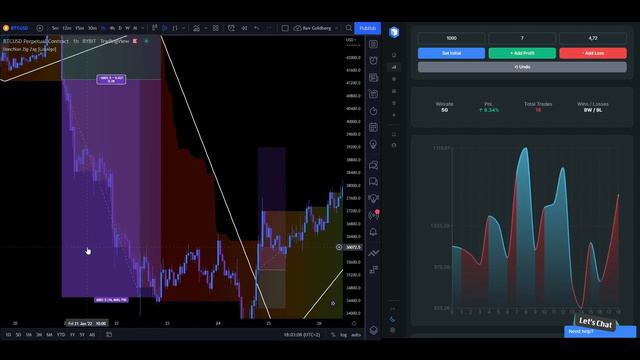This screenshot has height=360, width=640.
Task: Click the blue cube logo in tracker app
Action: click(394, 32)
